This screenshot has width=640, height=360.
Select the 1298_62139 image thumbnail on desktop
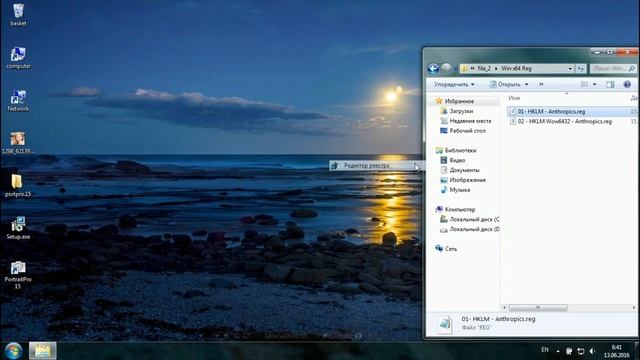(x=18, y=143)
